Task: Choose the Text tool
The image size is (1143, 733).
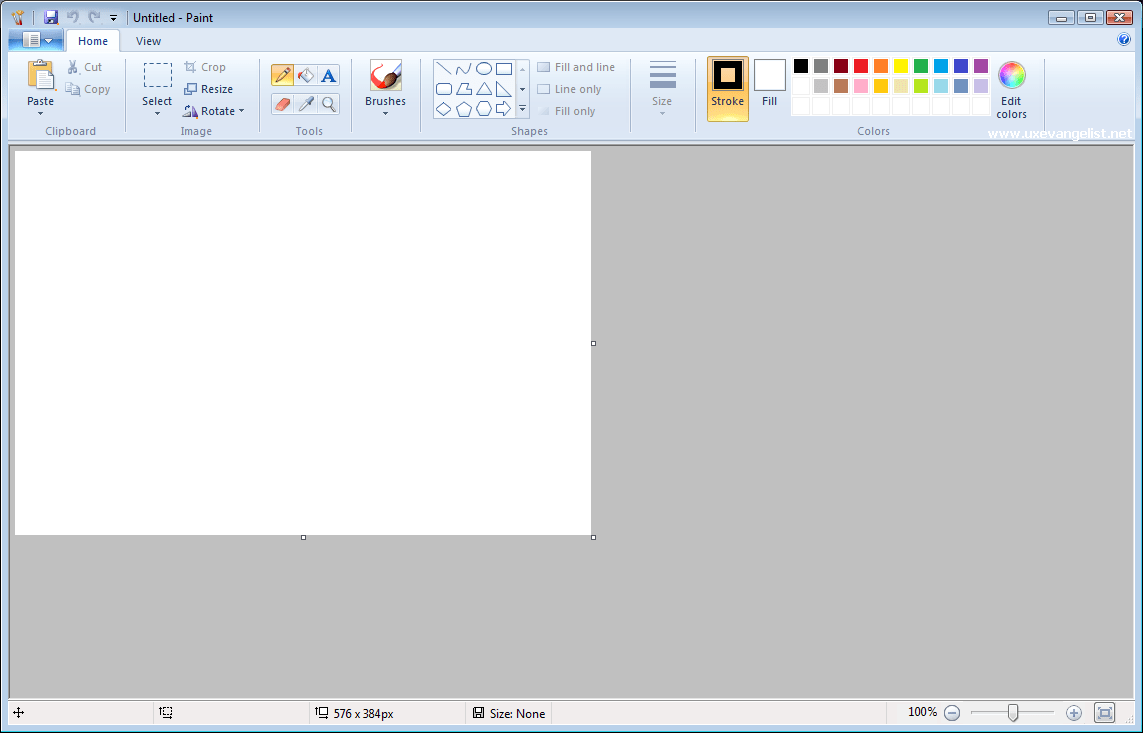Action: coord(328,74)
